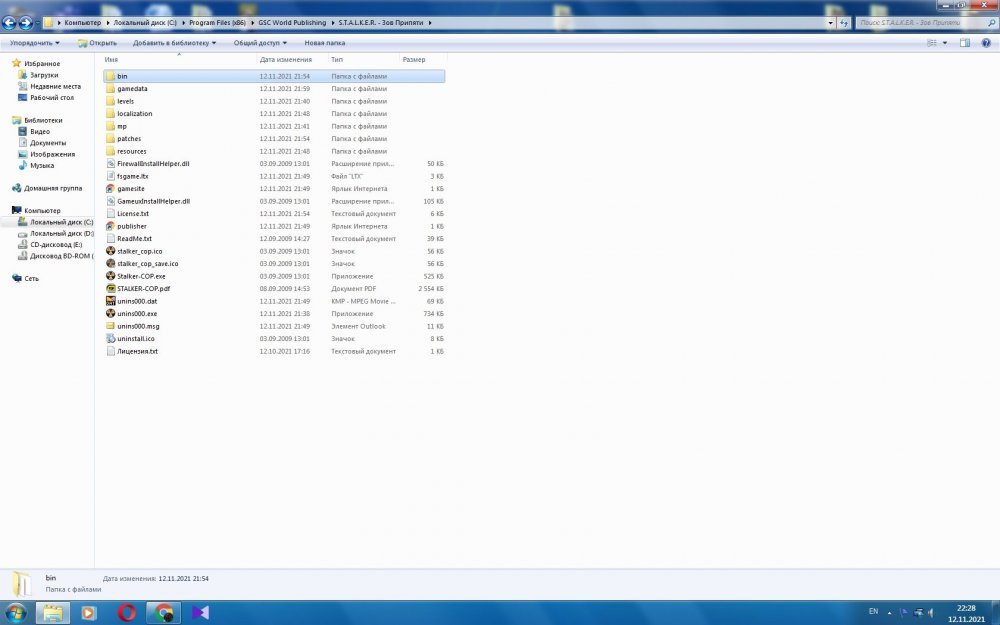Select the levels folder icon
This screenshot has width=1000, height=625.
(110, 101)
